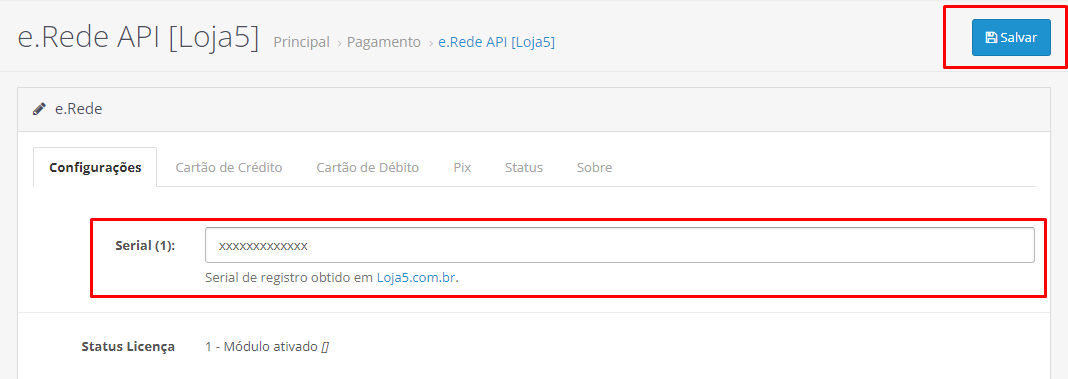The height and width of the screenshot is (379, 1068).
Task: Navigate to Principal in the breadcrumb
Action: [x=302, y=42]
